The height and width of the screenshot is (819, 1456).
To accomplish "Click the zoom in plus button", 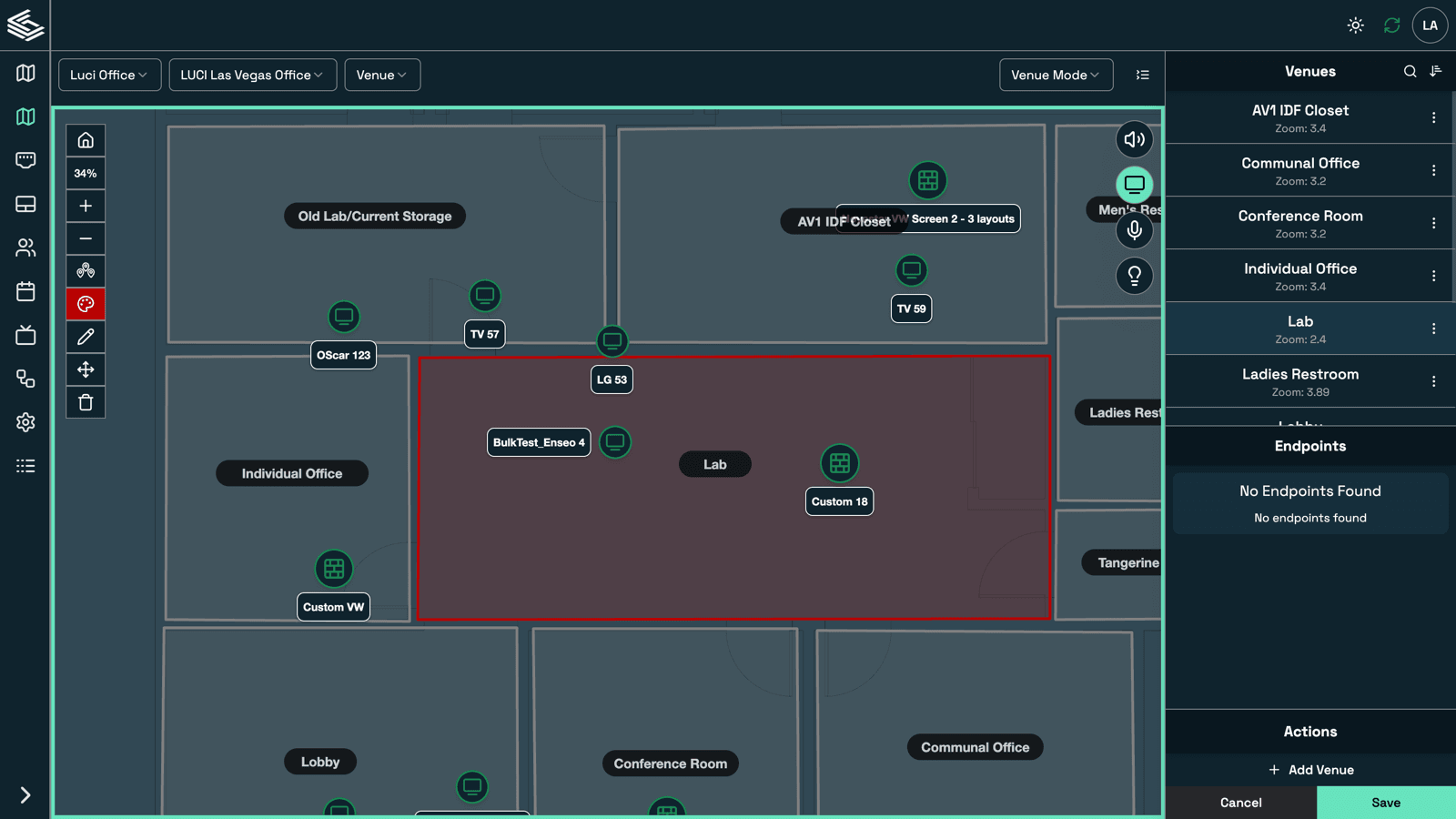I will coord(86,206).
